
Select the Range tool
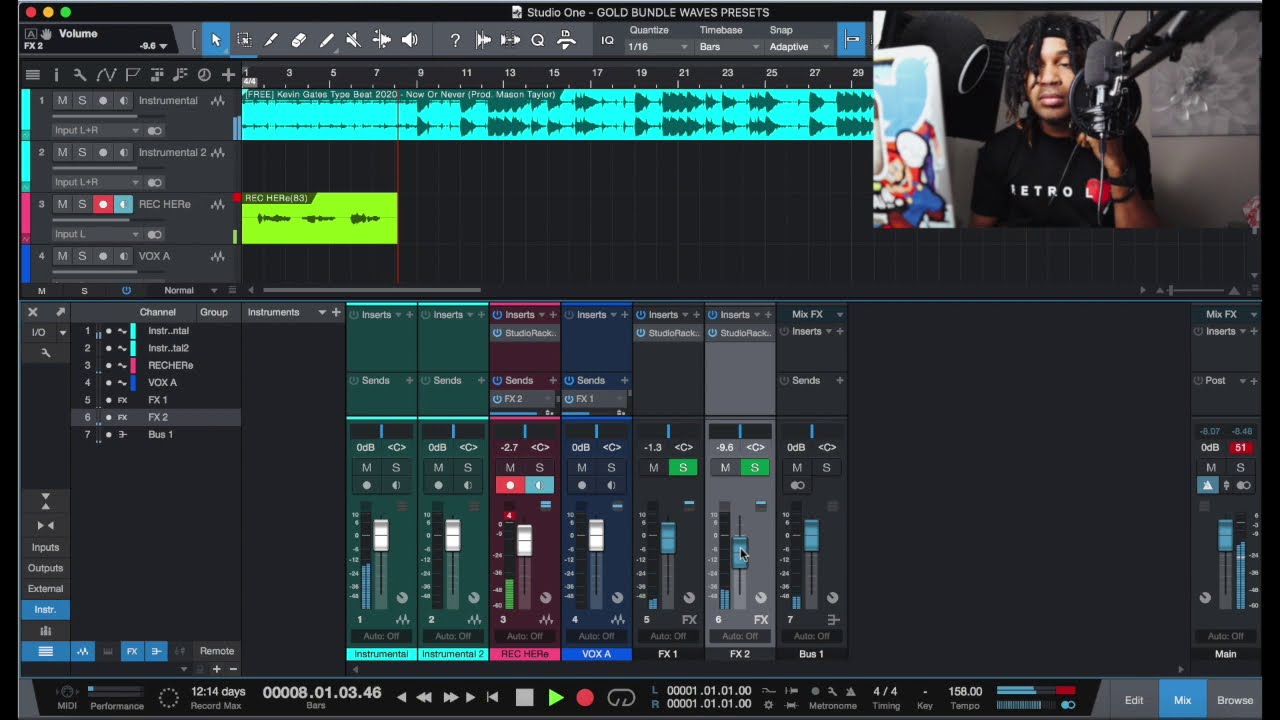(x=243, y=40)
